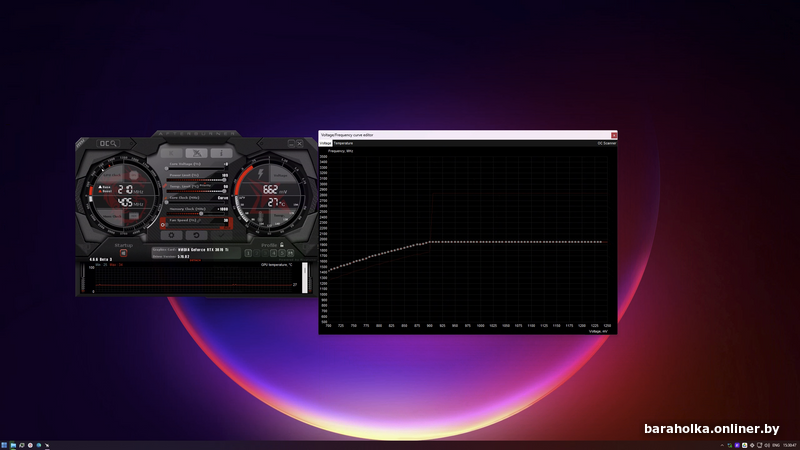This screenshot has height=450, width=800.
Task: Detach the monitoring graph
Action: click(195, 260)
